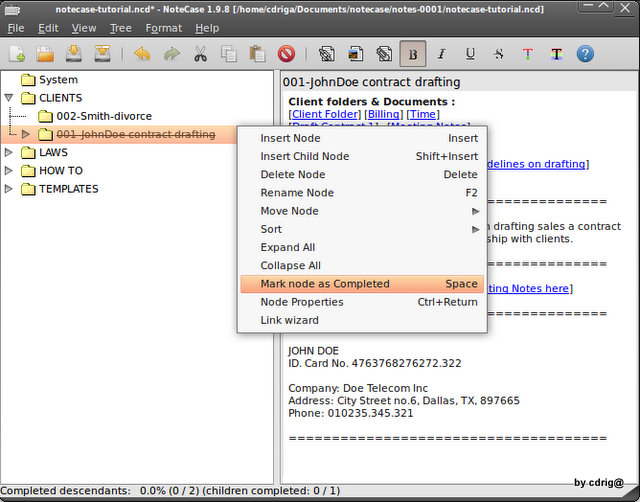
Task: Click the red Delete prohibition icon
Action: coord(286,54)
